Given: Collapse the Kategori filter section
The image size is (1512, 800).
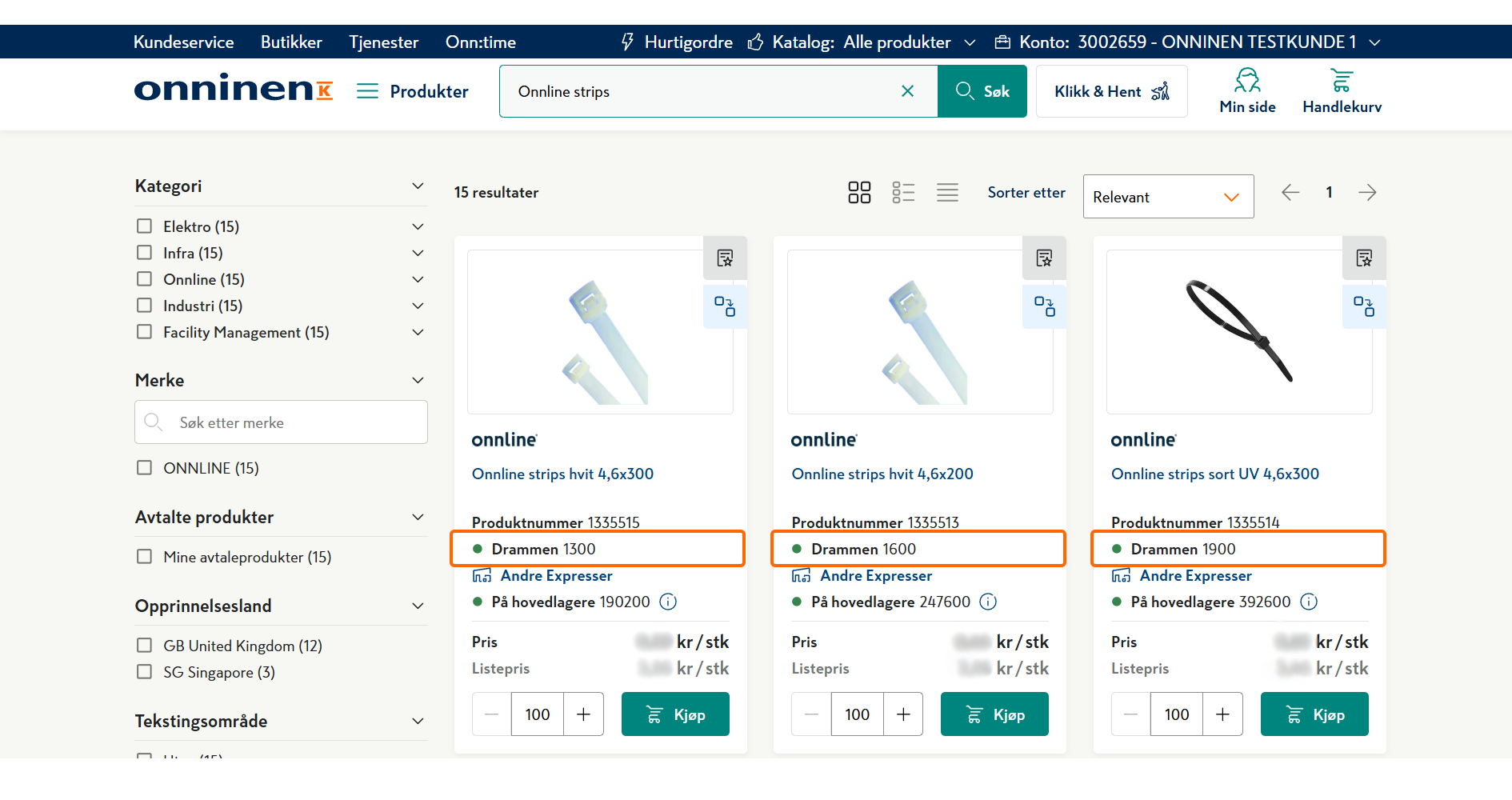Looking at the screenshot, I should 418,186.
